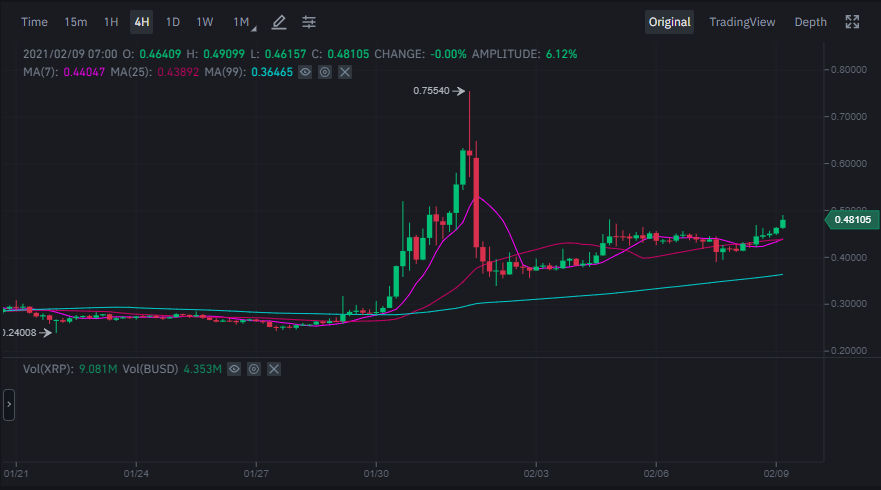Screen dimensions: 881x490
Task: Click the low price 0.46157
Action: 285,54
